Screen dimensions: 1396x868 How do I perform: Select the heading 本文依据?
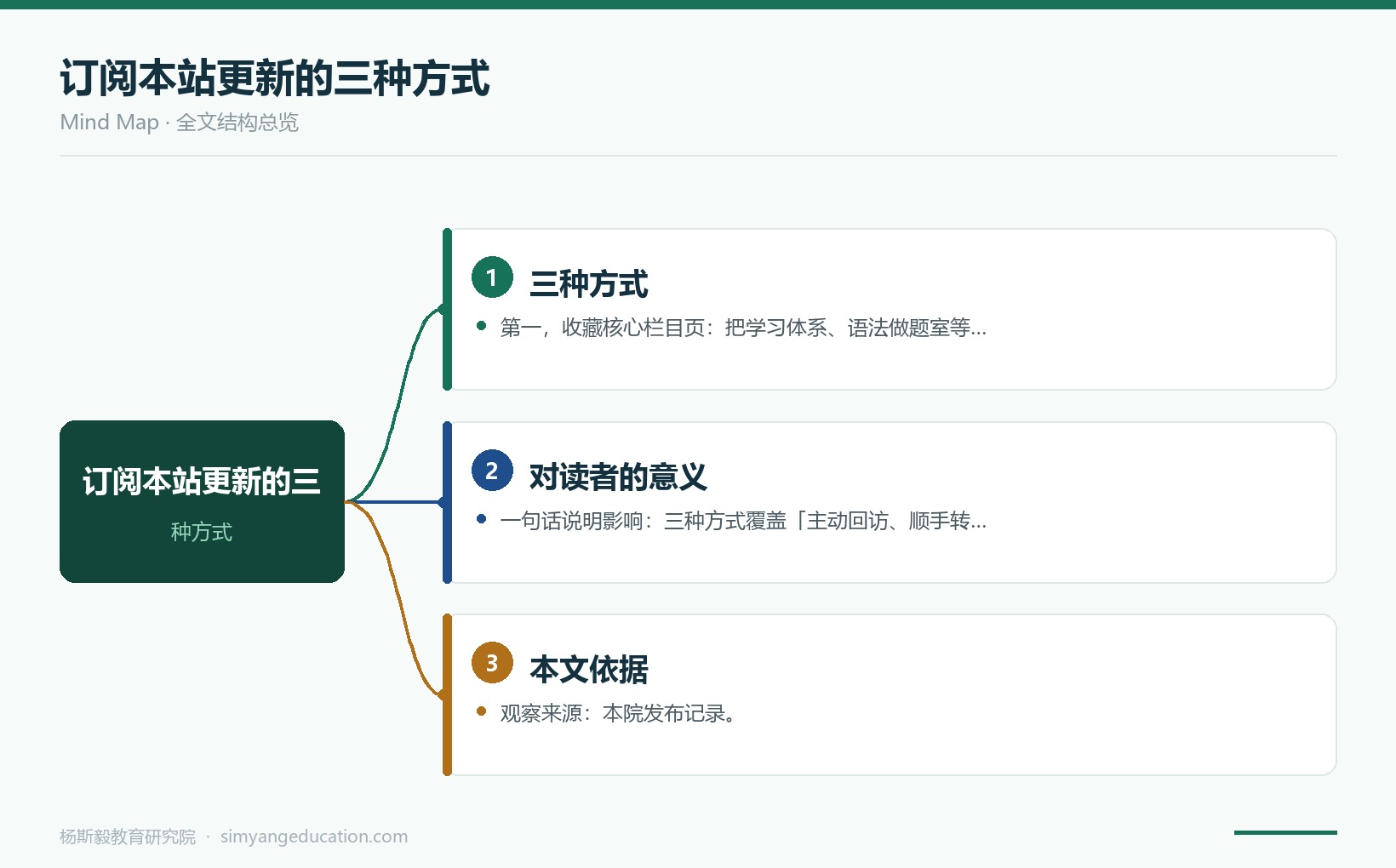[589, 670]
